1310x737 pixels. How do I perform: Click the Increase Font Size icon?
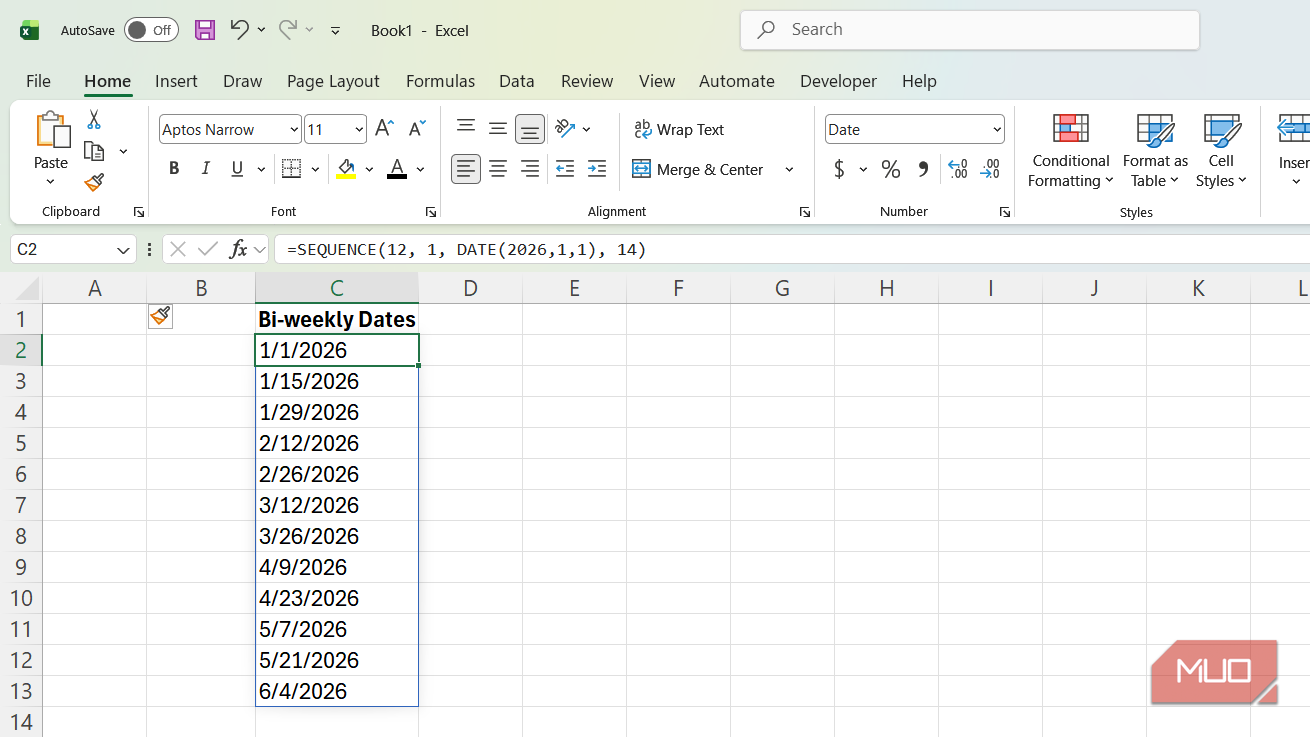pos(384,129)
